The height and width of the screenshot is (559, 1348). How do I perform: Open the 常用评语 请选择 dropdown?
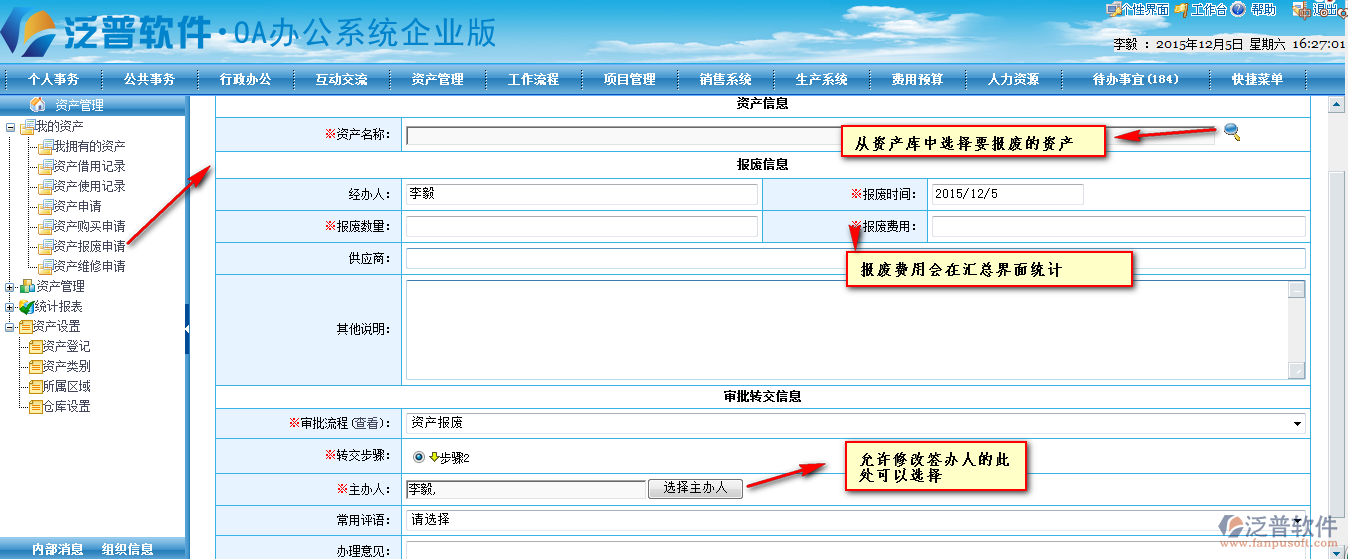tap(856, 520)
